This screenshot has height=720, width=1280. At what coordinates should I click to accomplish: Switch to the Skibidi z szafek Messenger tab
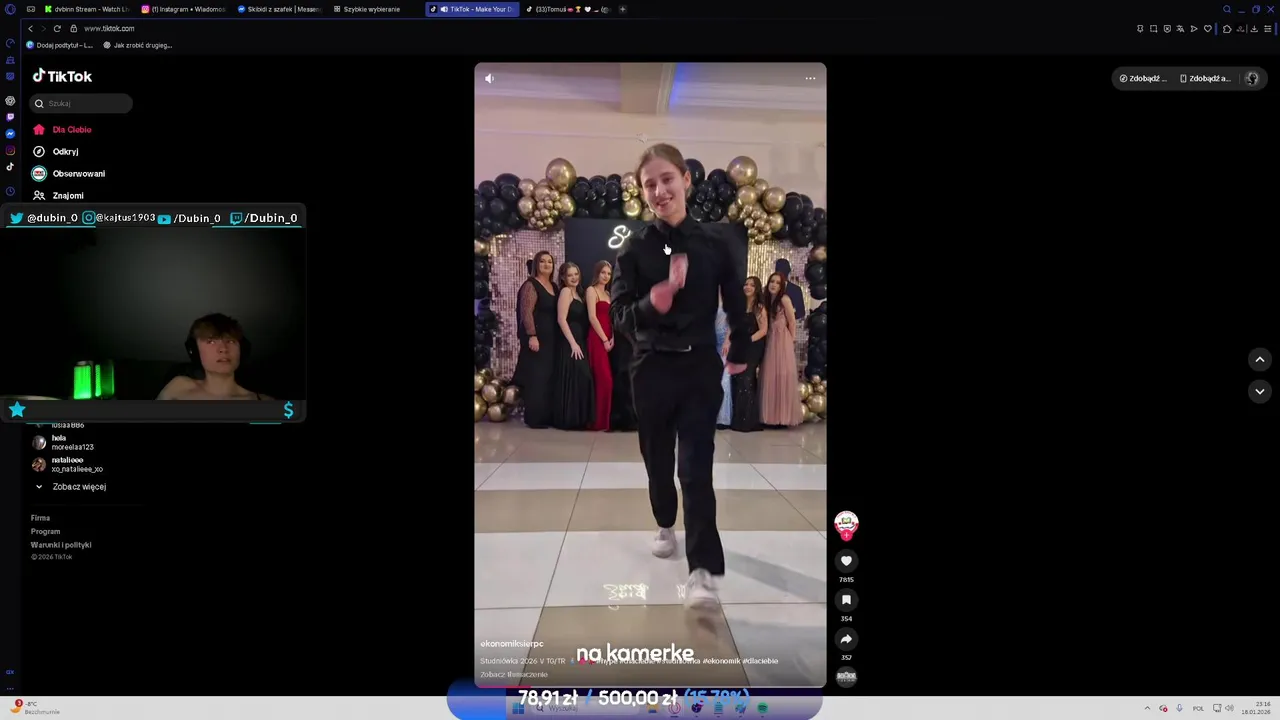[279, 9]
